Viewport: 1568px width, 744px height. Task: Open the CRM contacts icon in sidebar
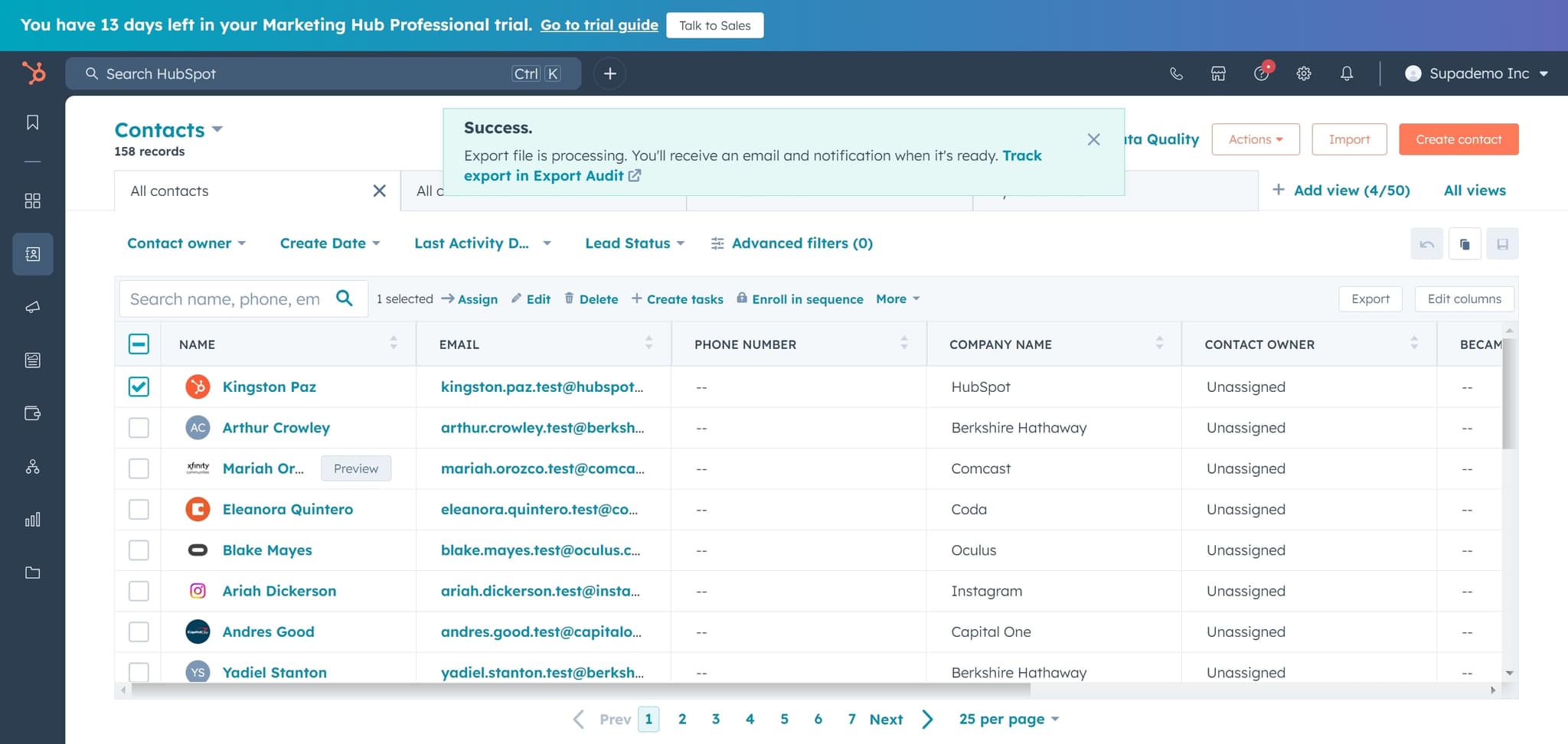(31, 253)
